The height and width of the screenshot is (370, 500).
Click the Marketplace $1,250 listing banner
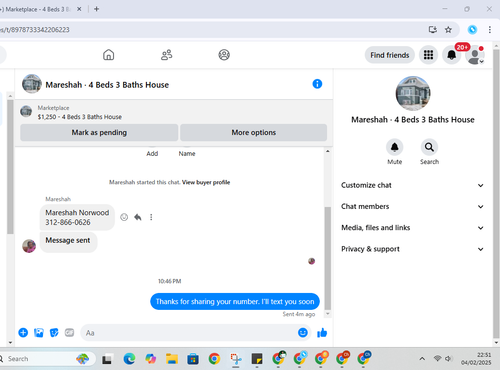click(x=173, y=112)
